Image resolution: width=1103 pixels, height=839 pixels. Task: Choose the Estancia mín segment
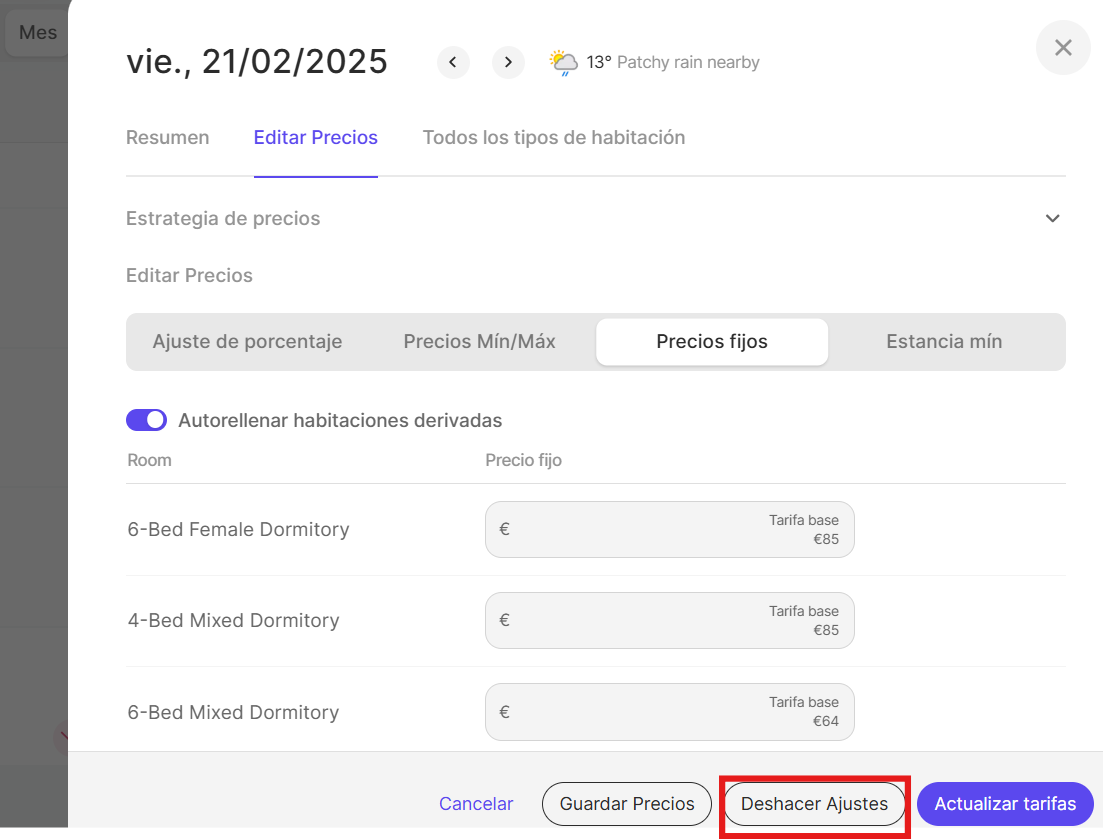click(943, 342)
